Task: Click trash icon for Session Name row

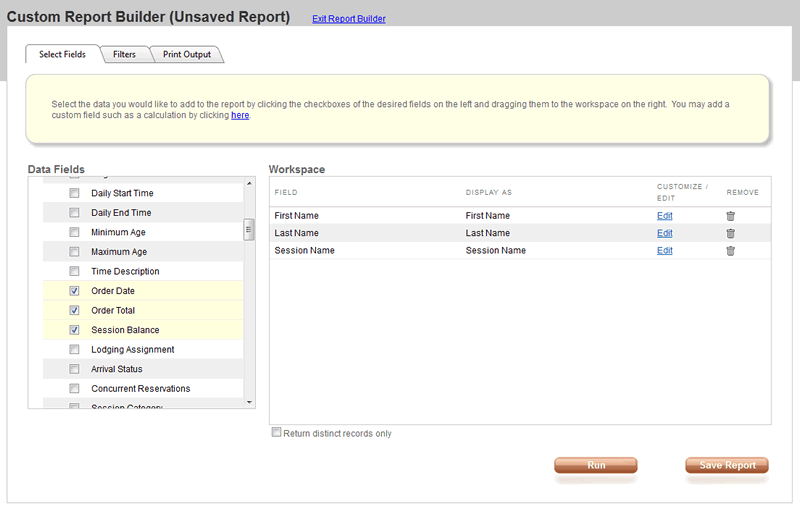Action: coord(730,251)
